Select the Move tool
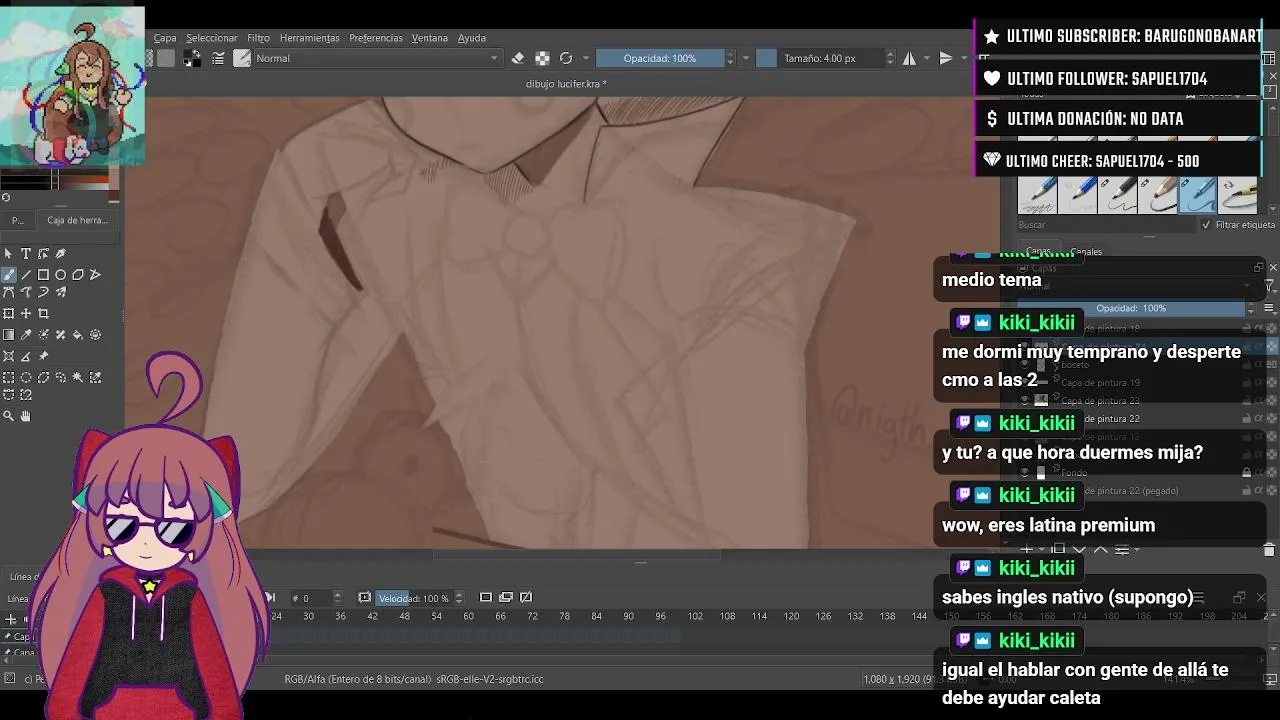Screen dimensions: 1280x720 tap(26, 314)
